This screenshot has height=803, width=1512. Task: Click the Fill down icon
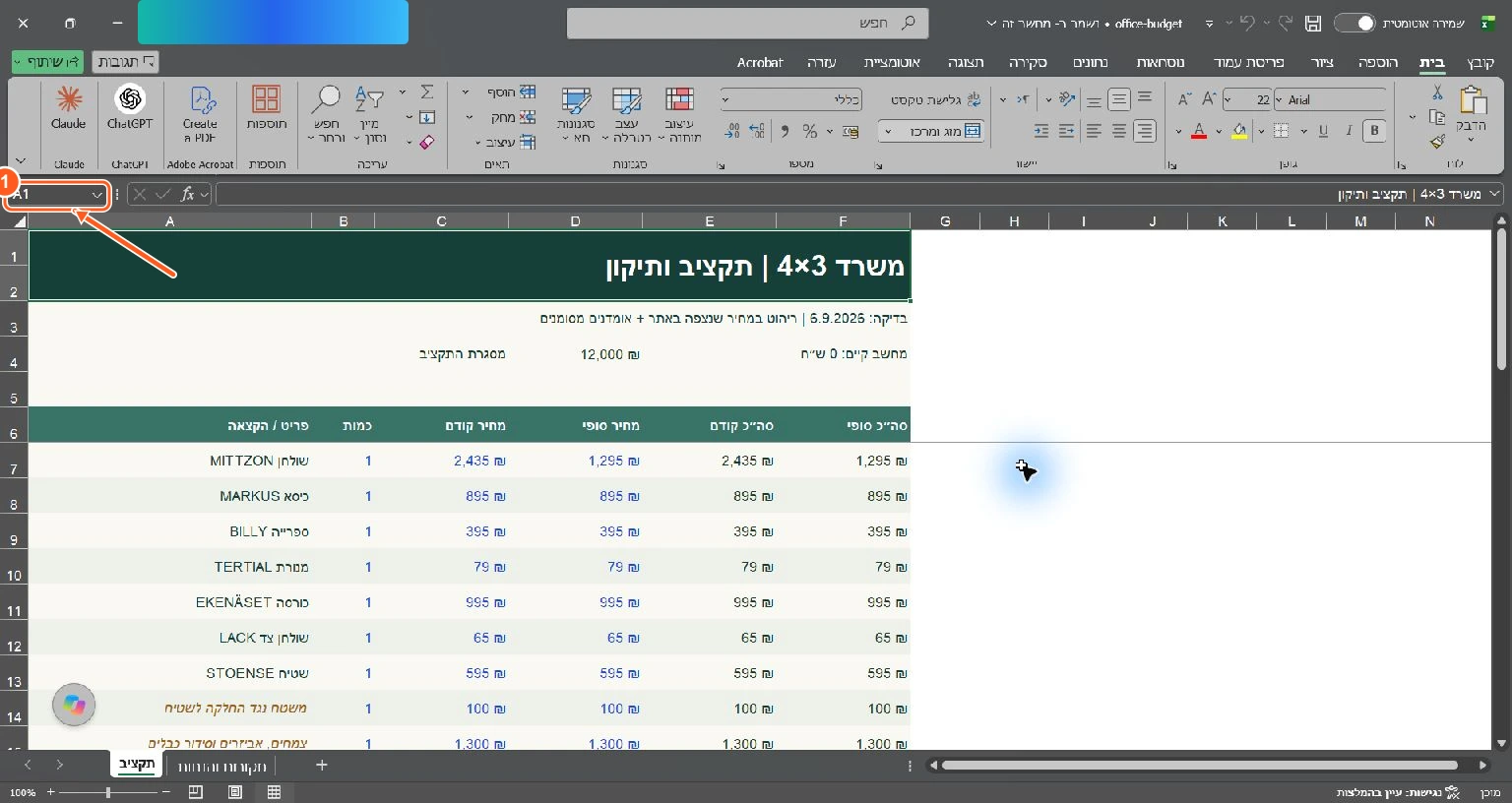click(427, 117)
